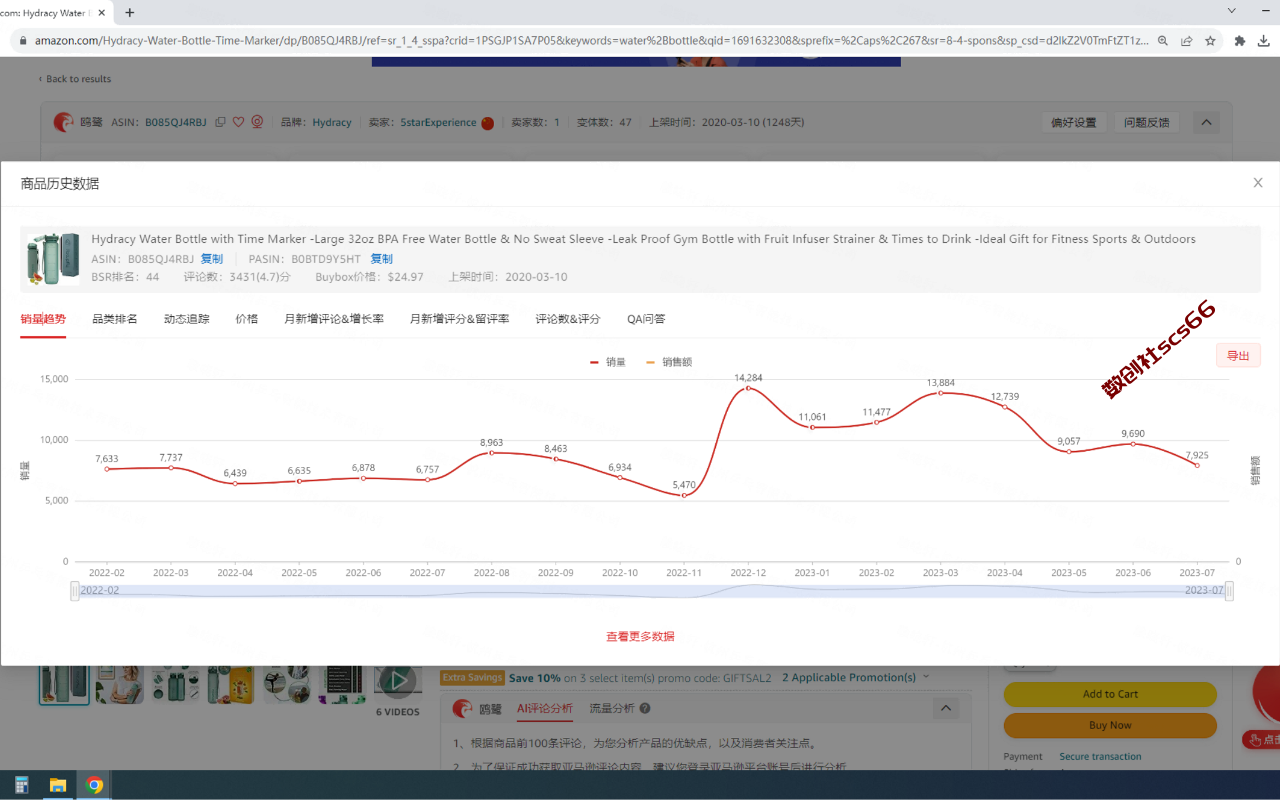
Task: Click the red flag icon beside 5starExperience
Action: pos(488,123)
